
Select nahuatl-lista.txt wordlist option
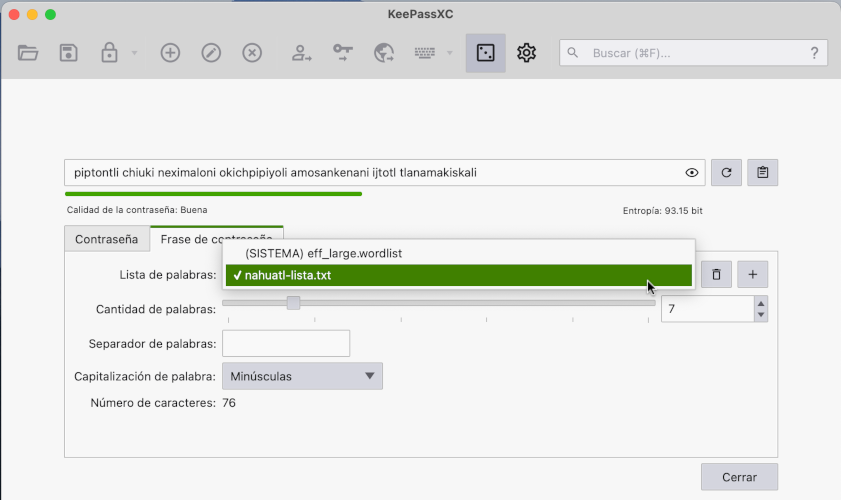pyautogui.click(x=459, y=275)
